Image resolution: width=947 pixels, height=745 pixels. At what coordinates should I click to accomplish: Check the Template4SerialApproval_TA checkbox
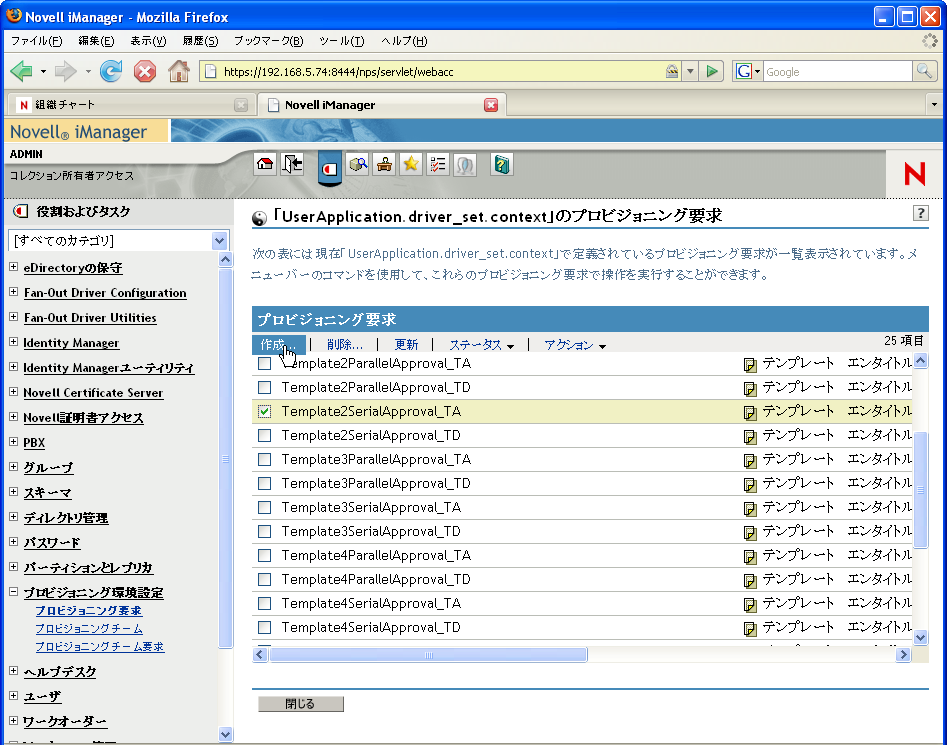[x=265, y=604]
